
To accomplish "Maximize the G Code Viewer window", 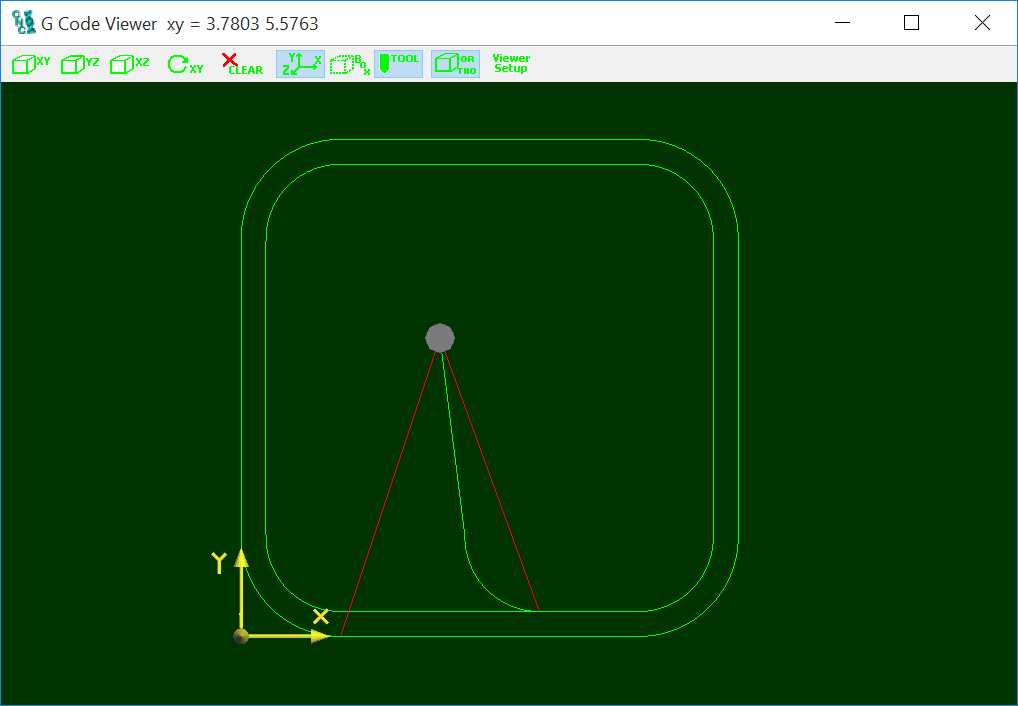I will point(911,23).
